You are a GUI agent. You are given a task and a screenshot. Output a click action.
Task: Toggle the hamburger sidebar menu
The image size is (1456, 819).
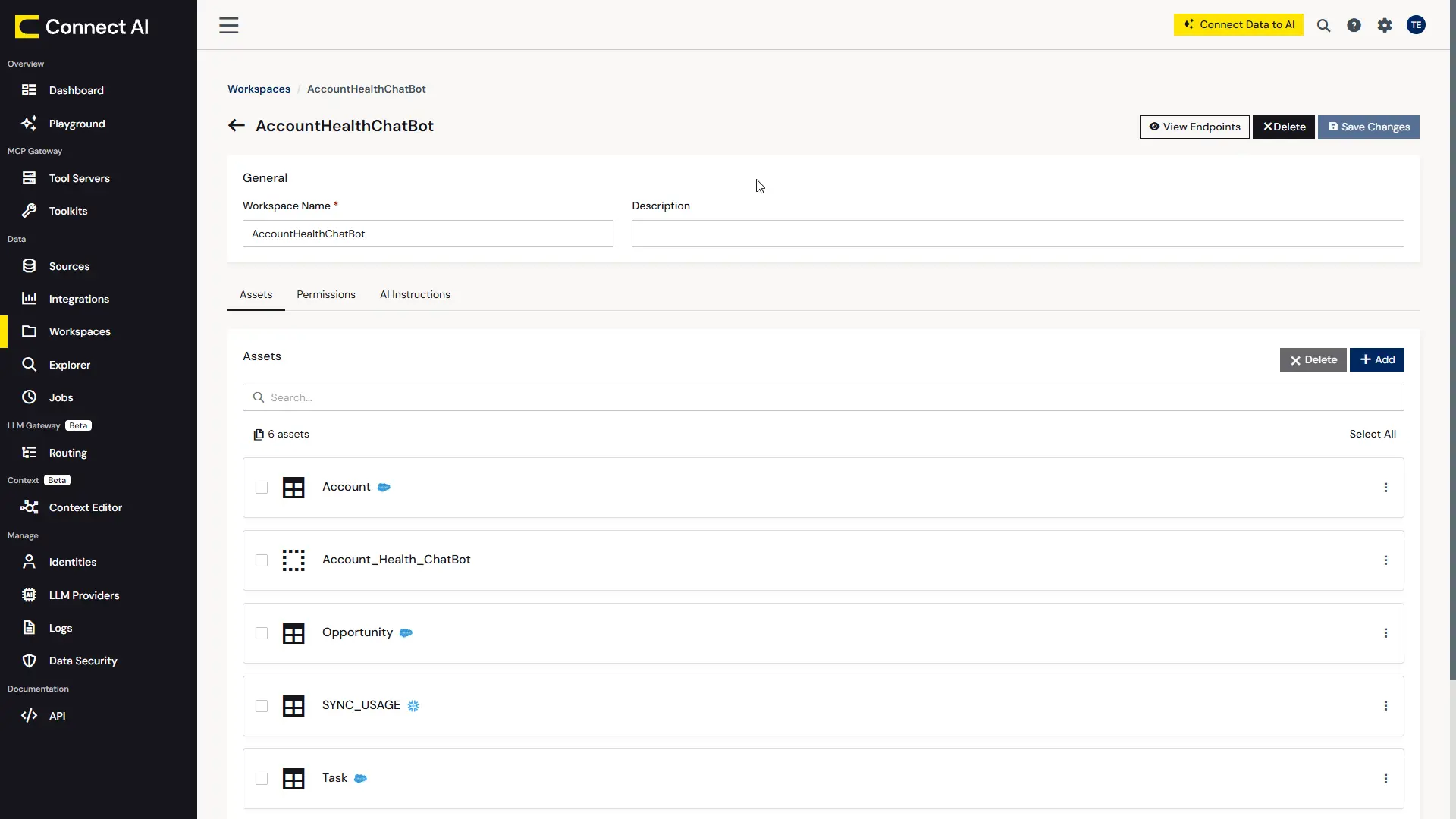pyautogui.click(x=228, y=25)
